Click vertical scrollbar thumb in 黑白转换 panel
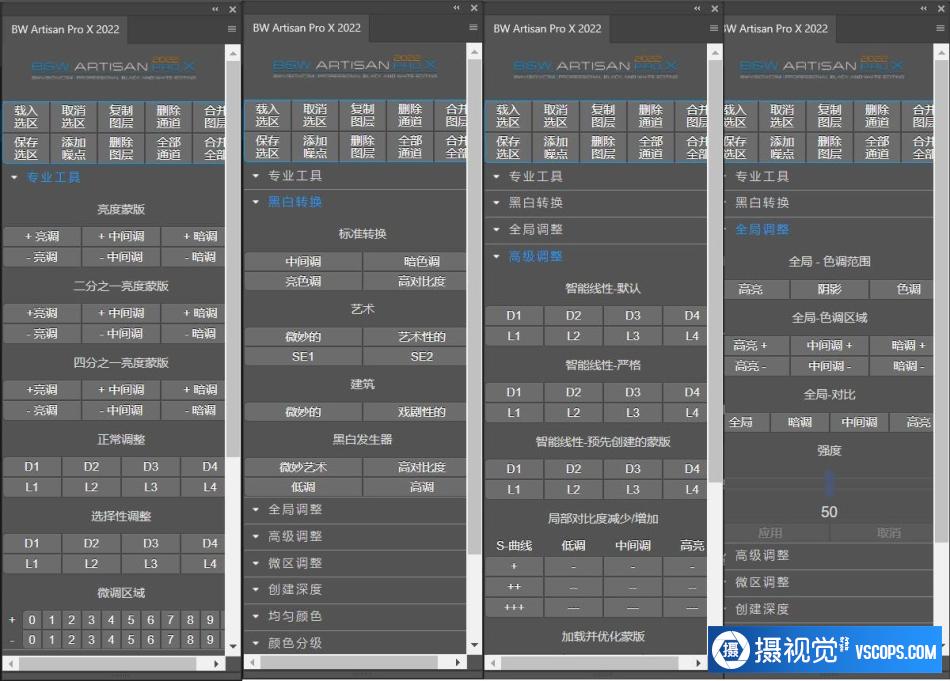Screen dimensions: 950x681 click(x=474, y=307)
